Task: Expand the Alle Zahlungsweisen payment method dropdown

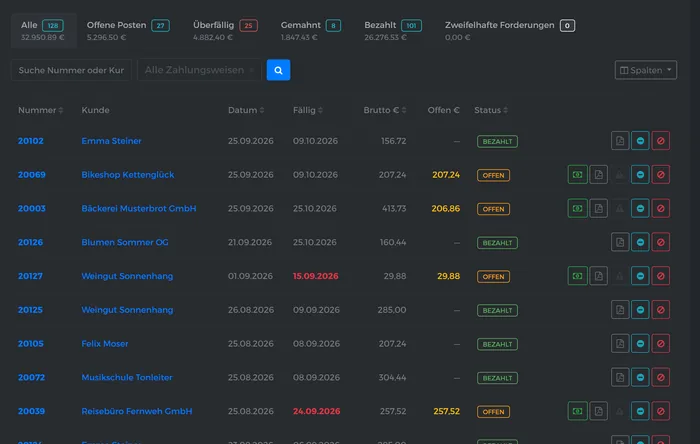Action: point(199,70)
